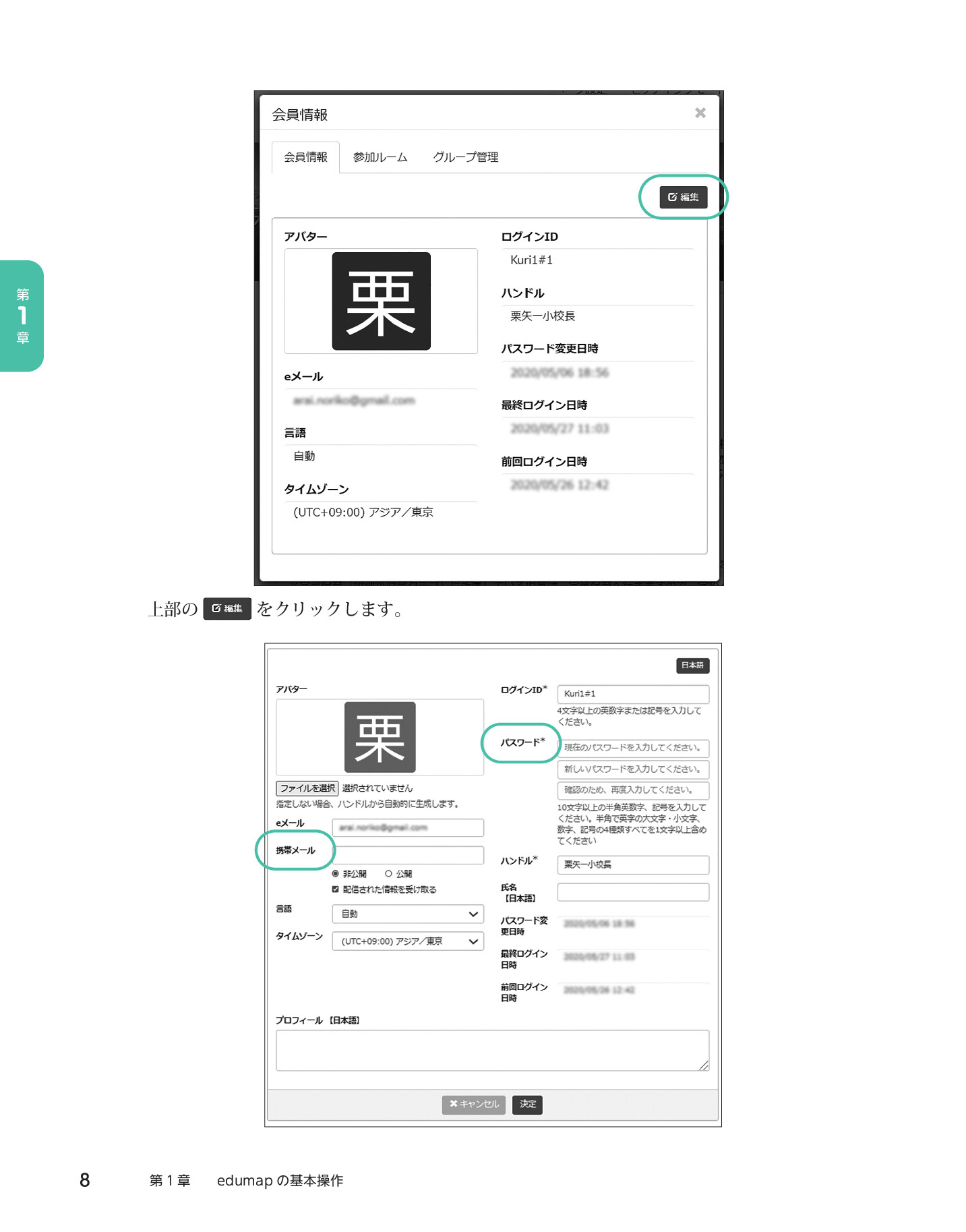Close the 会員情報 dialog with the X
966x1232 pixels.
[700, 113]
